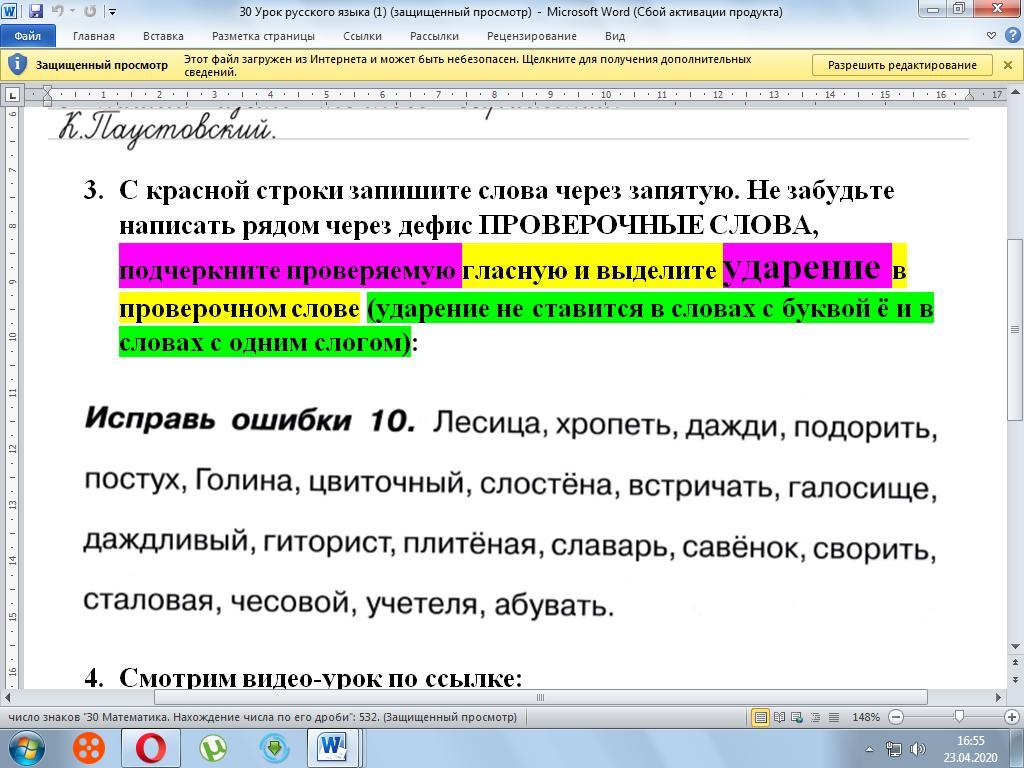Switch to the Вид ribbon tab
1024x768 pixels.
coord(615,37)
